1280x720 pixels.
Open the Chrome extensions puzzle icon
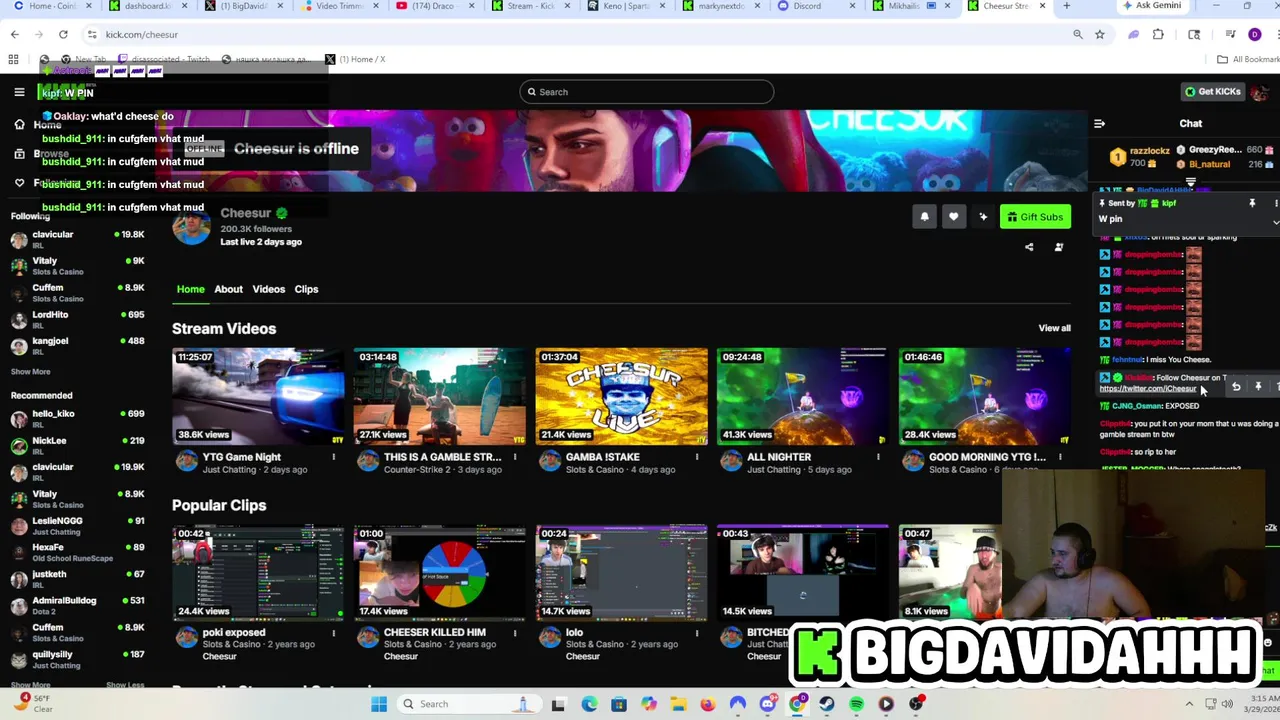click(1158, 34)
